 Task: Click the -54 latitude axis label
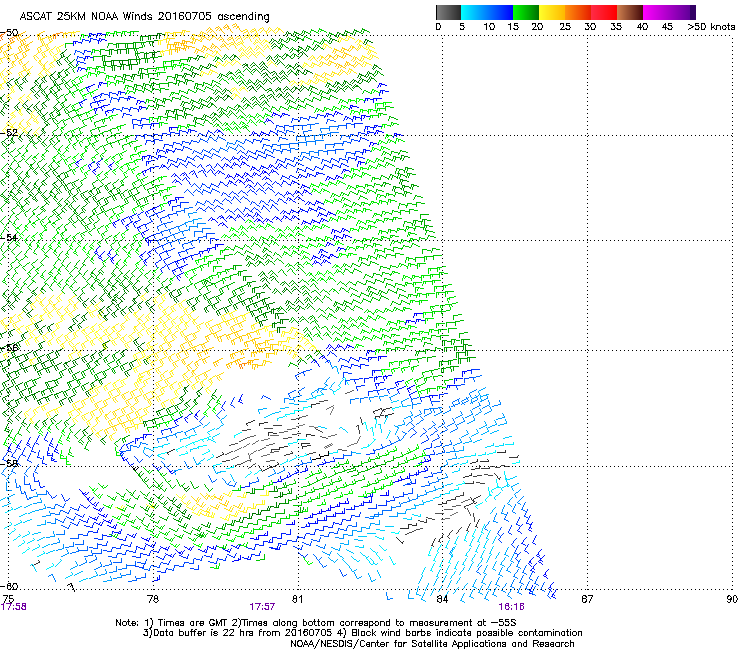click(9, 237)
